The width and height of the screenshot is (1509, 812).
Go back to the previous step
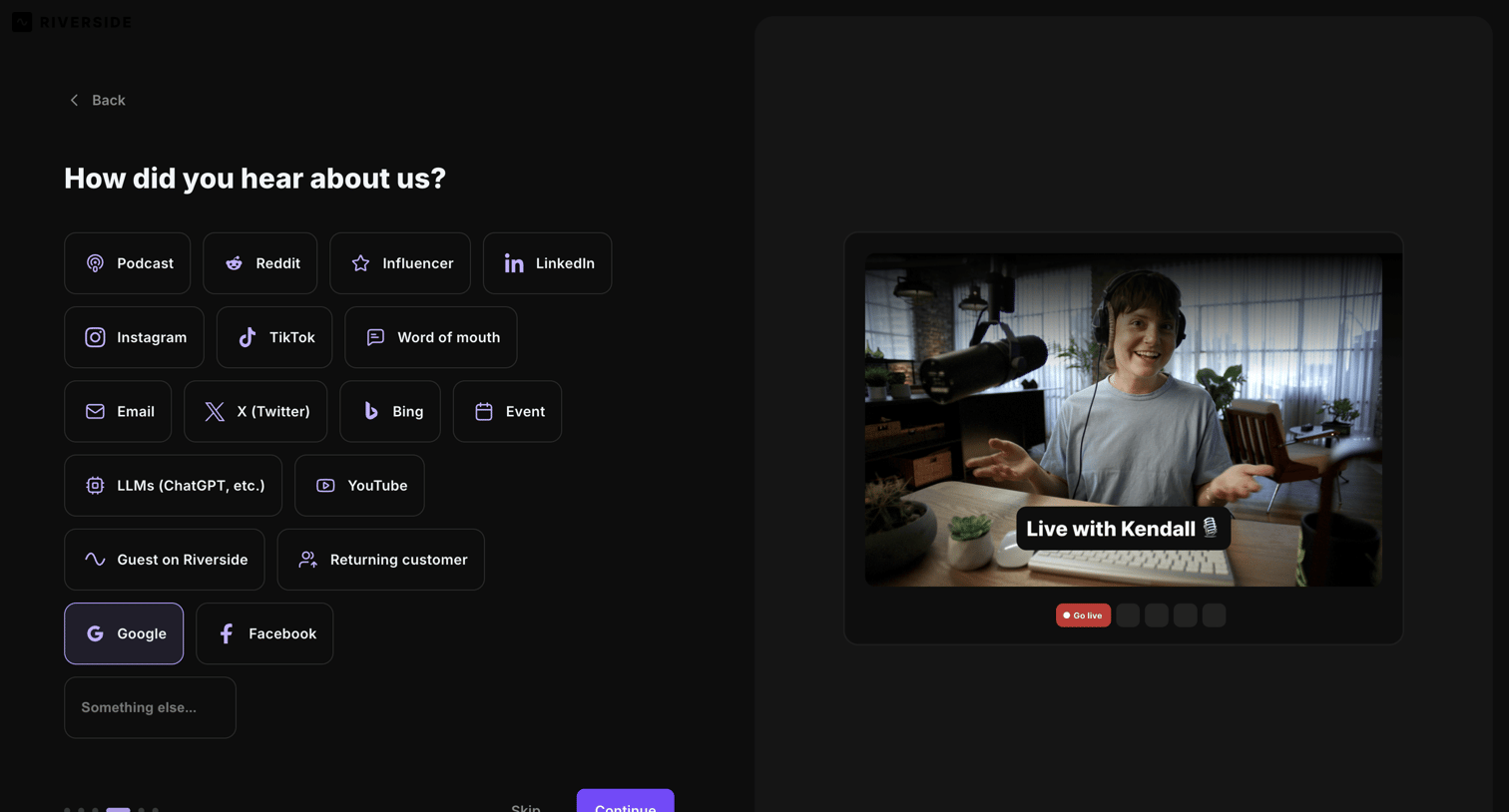[x=97, y=100]
